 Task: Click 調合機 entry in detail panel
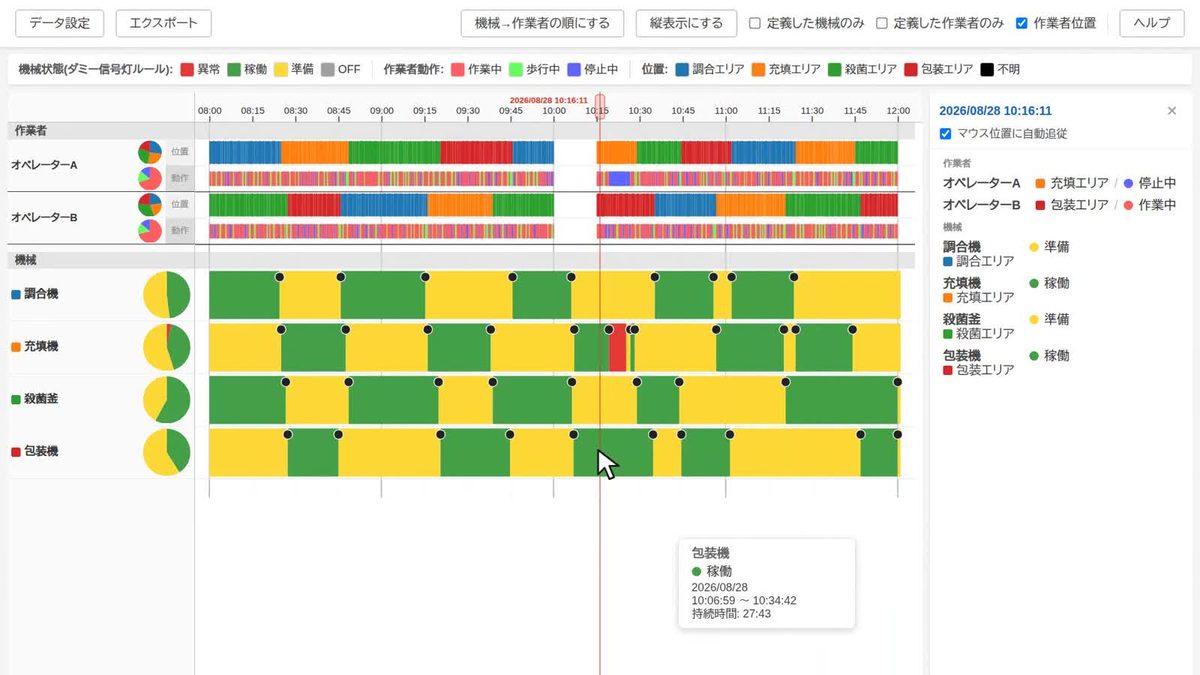pos(1006,253)
